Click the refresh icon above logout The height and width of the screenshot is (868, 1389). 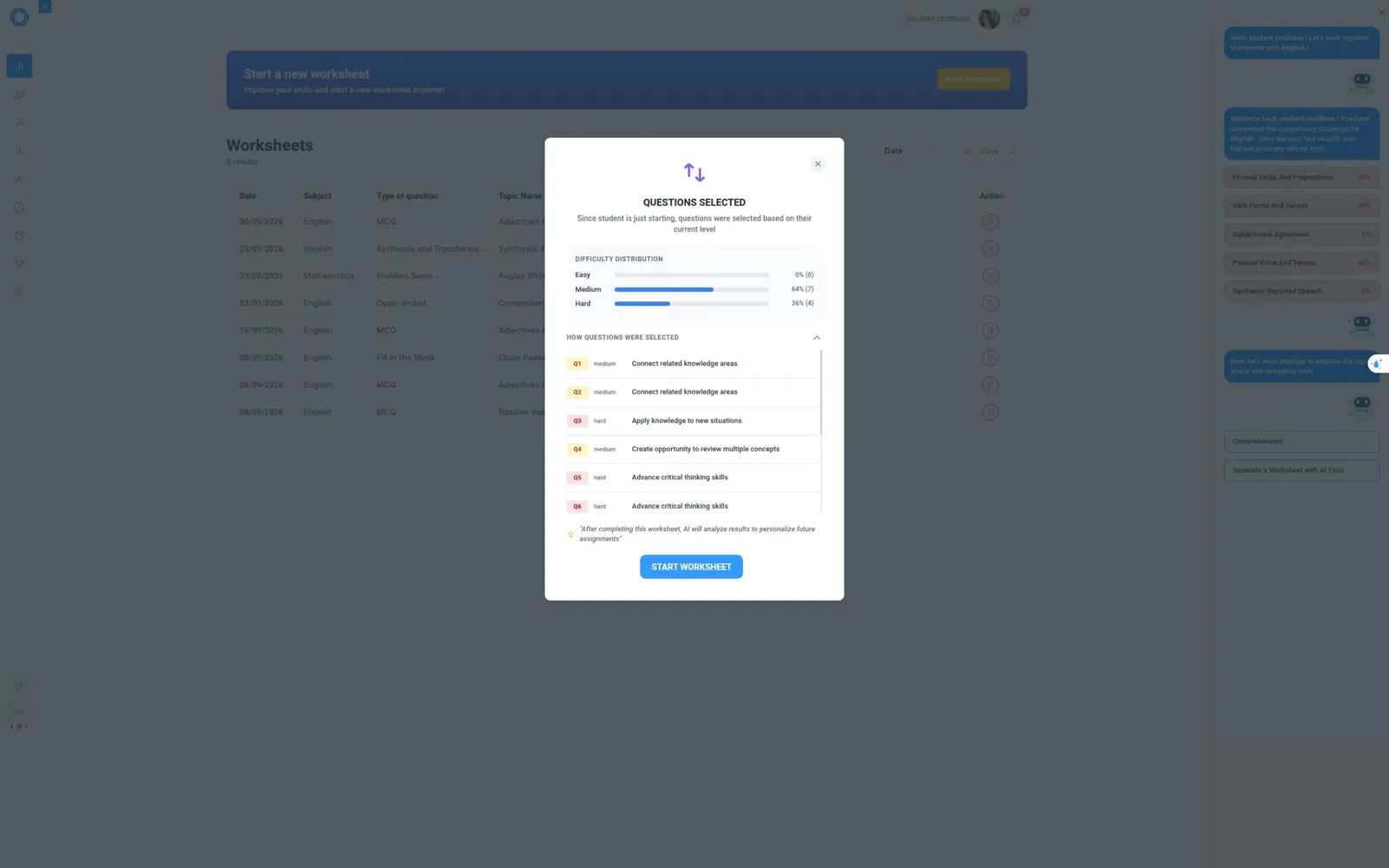click(19, 686)
